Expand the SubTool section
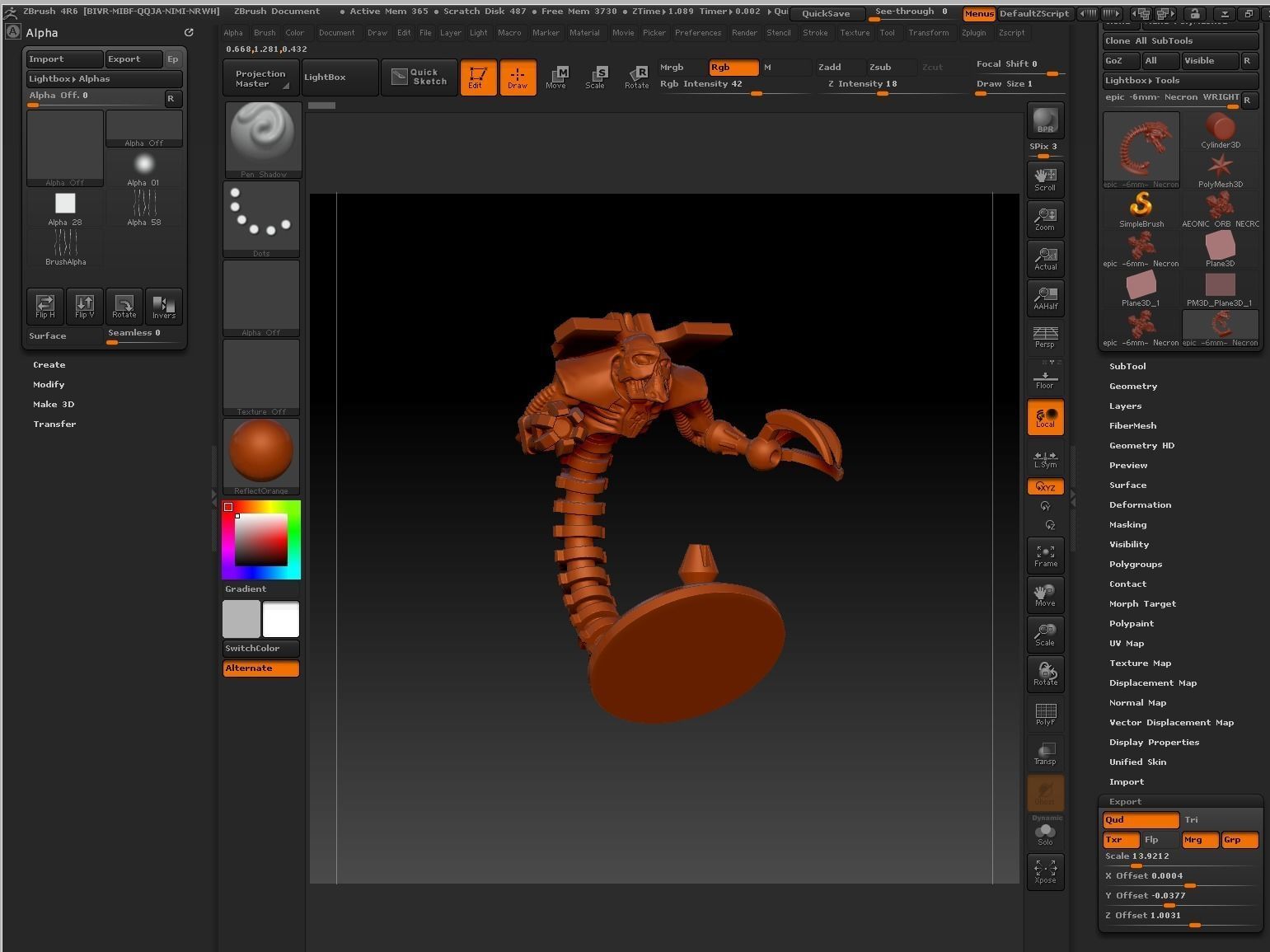This screenshot has width=1270, height=952. [1127, 367]
